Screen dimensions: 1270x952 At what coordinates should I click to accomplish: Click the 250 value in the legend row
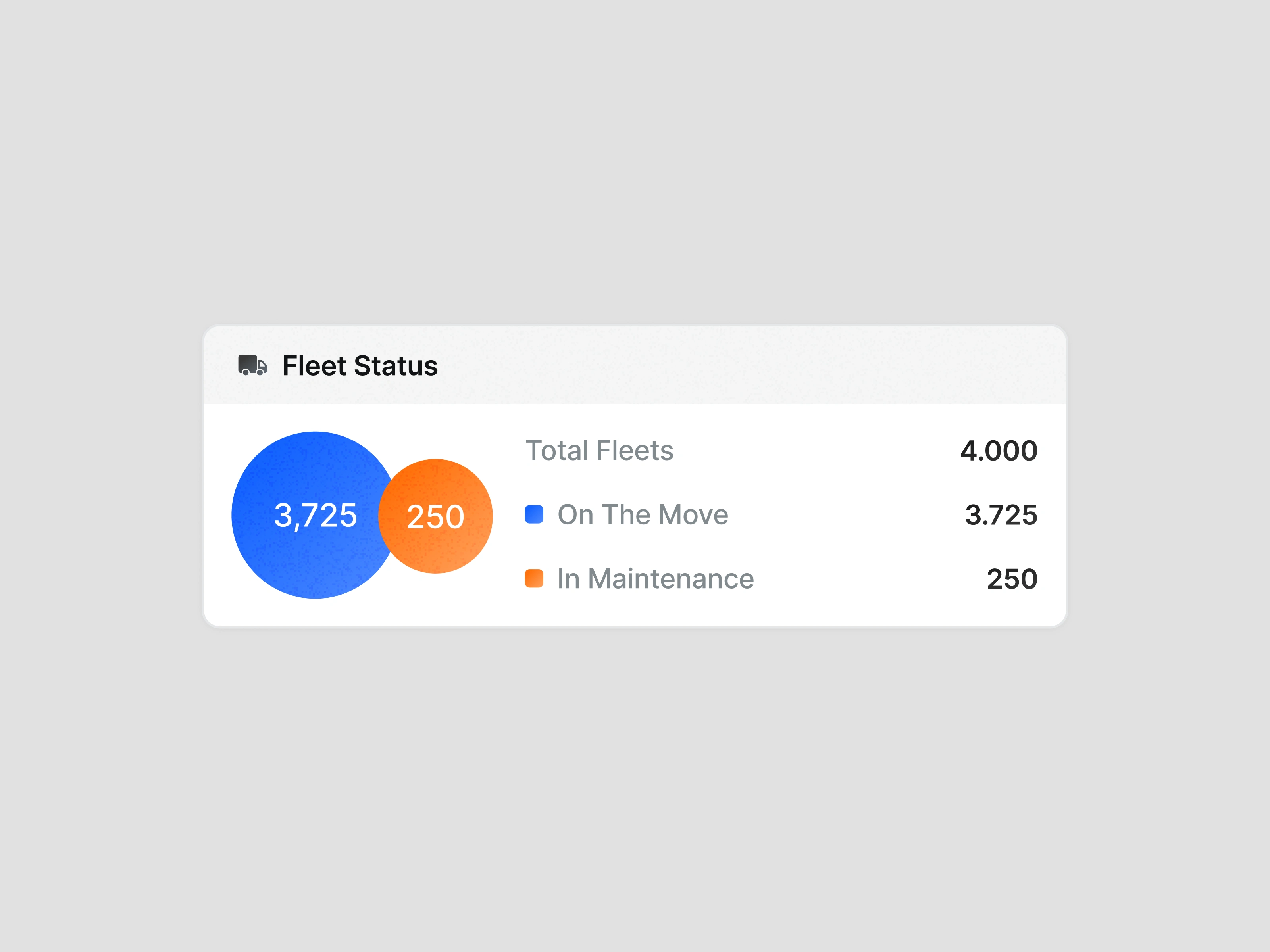(x=1012, y=579)
